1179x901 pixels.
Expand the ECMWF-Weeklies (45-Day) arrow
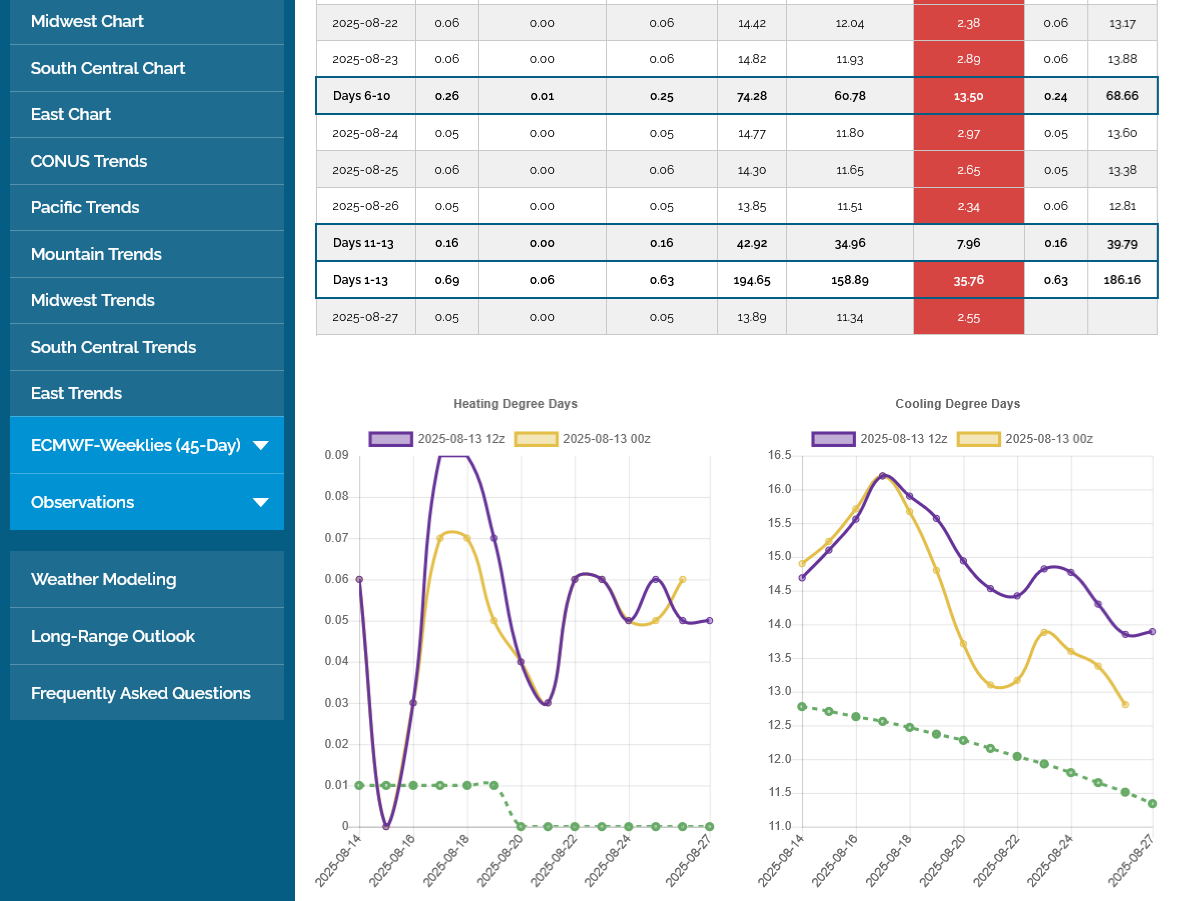[260, 446]
